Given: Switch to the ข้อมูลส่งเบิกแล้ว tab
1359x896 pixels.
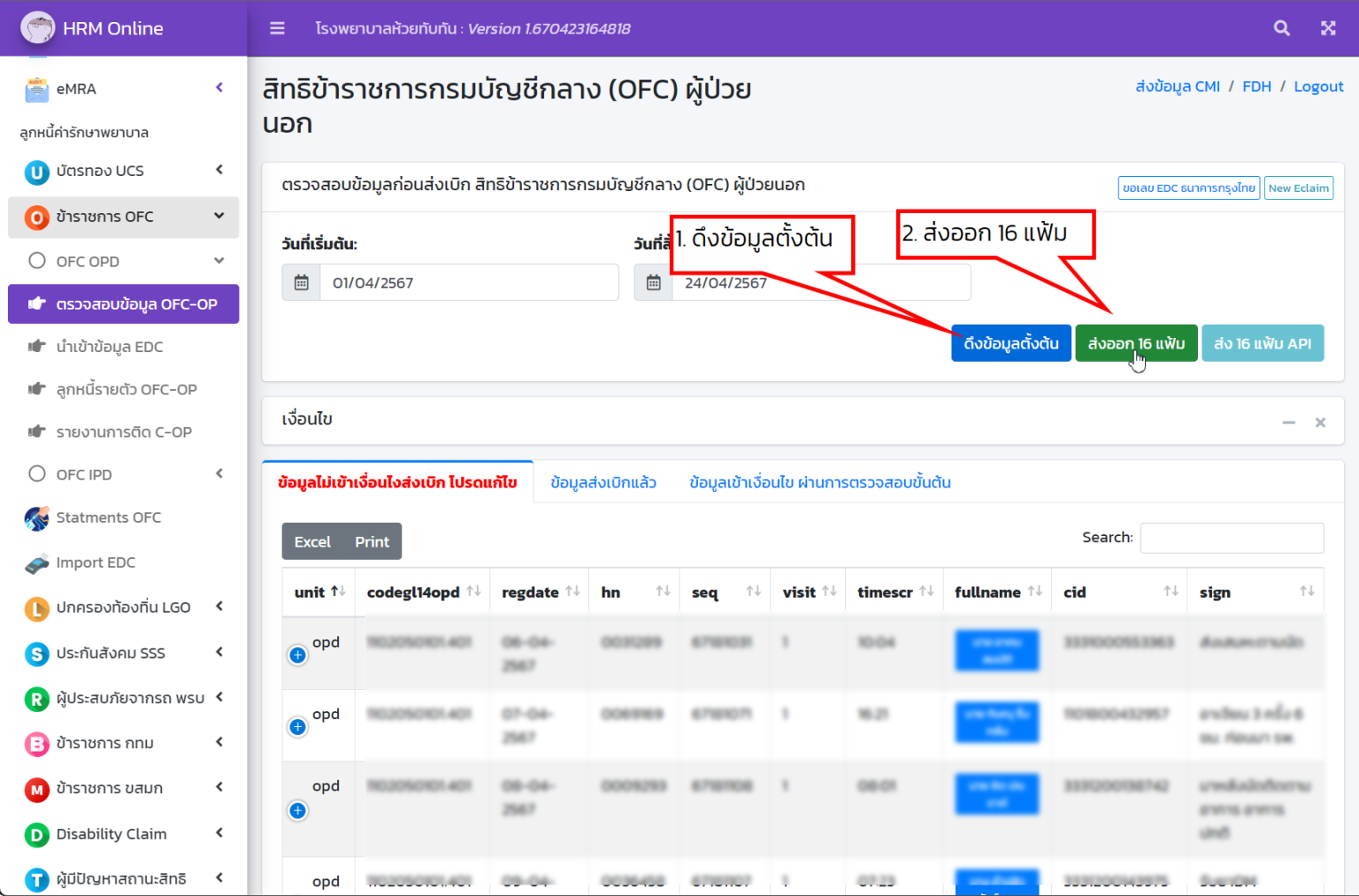Looking at the screenshot, I should tap(603, 482).
